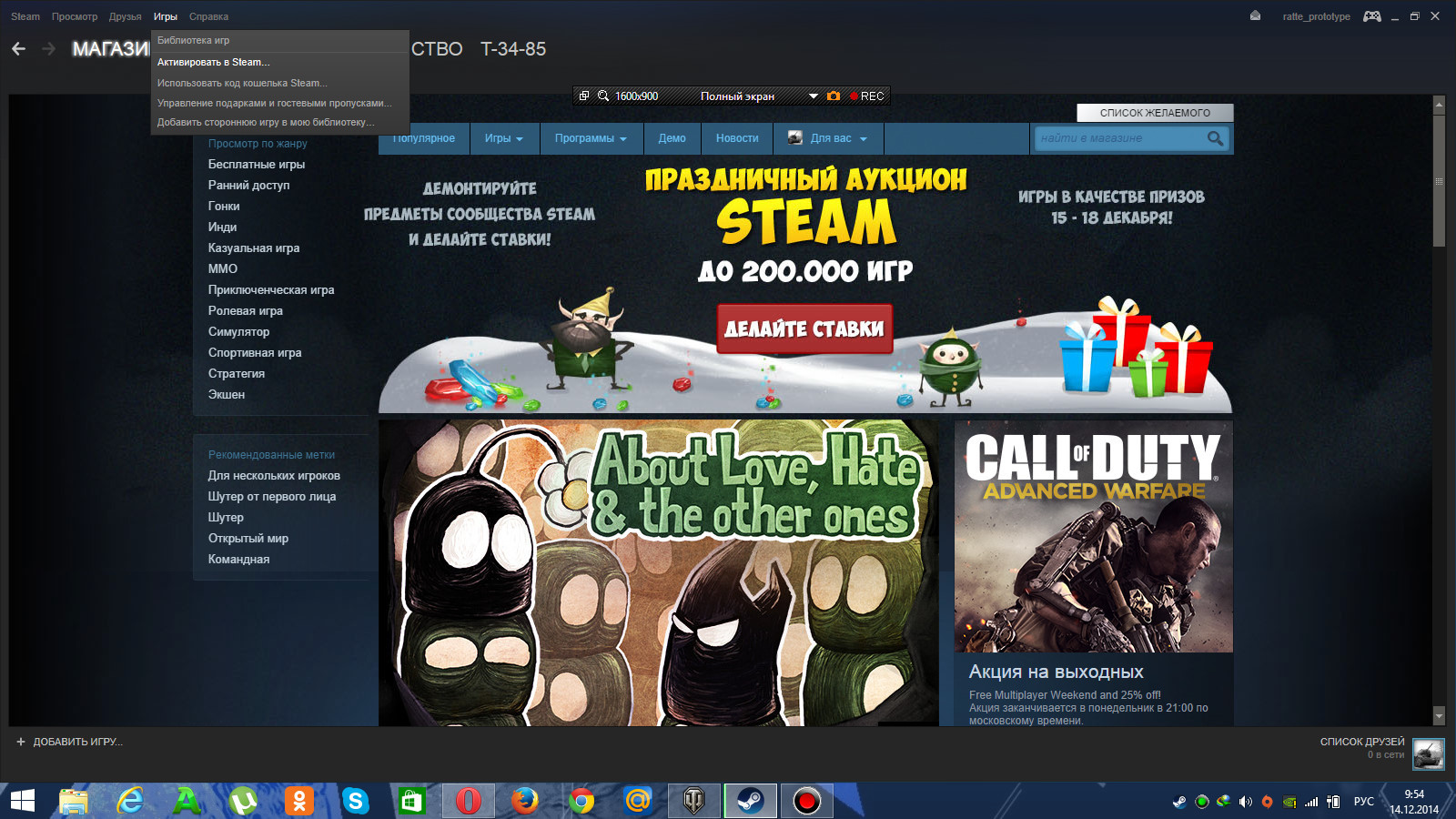Click the Стратегия genre link
The height and width of the screenshot is (819, 1456).
click(237, 374)
